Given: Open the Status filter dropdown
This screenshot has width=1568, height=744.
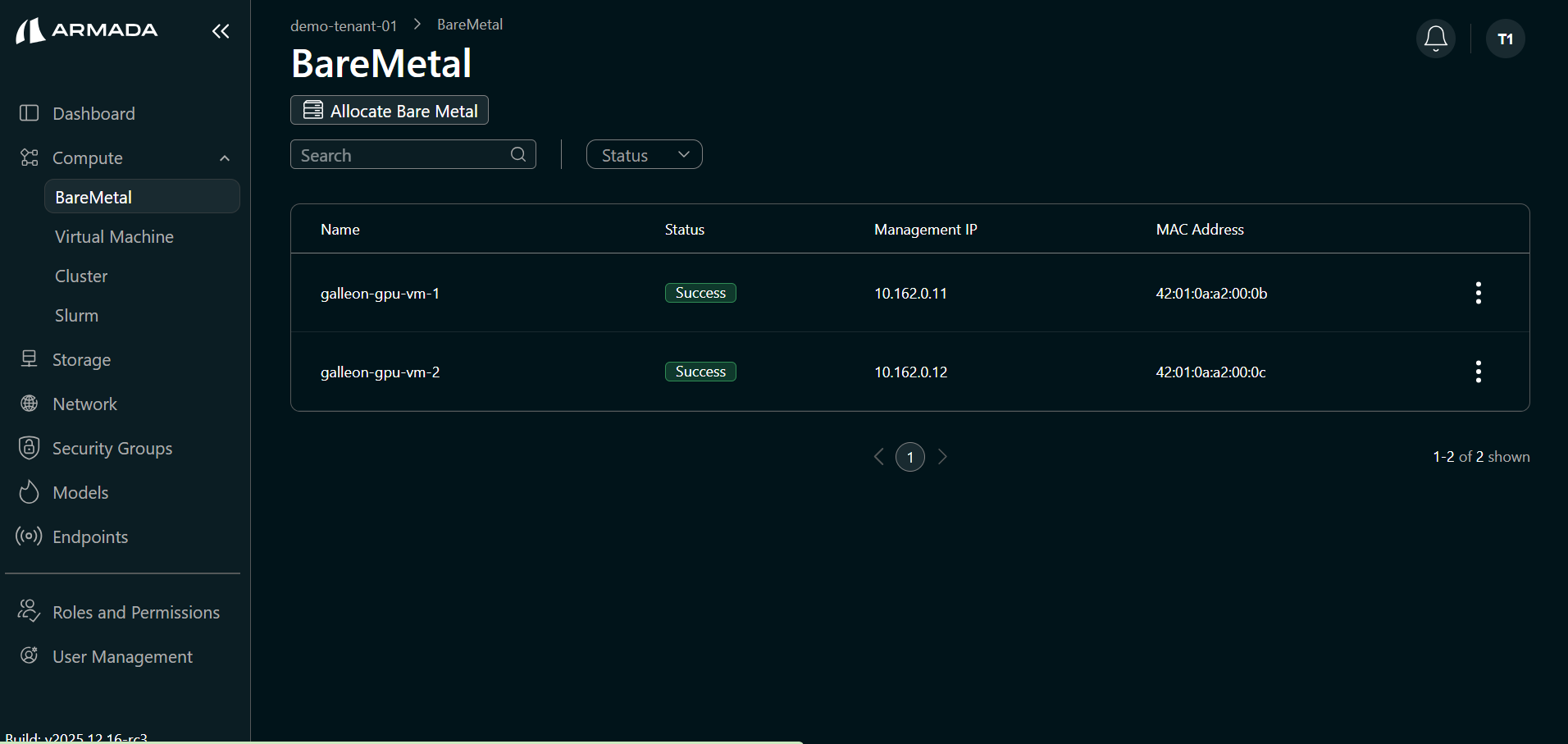Looking at the screenshot, I should [x=644, y=155].
